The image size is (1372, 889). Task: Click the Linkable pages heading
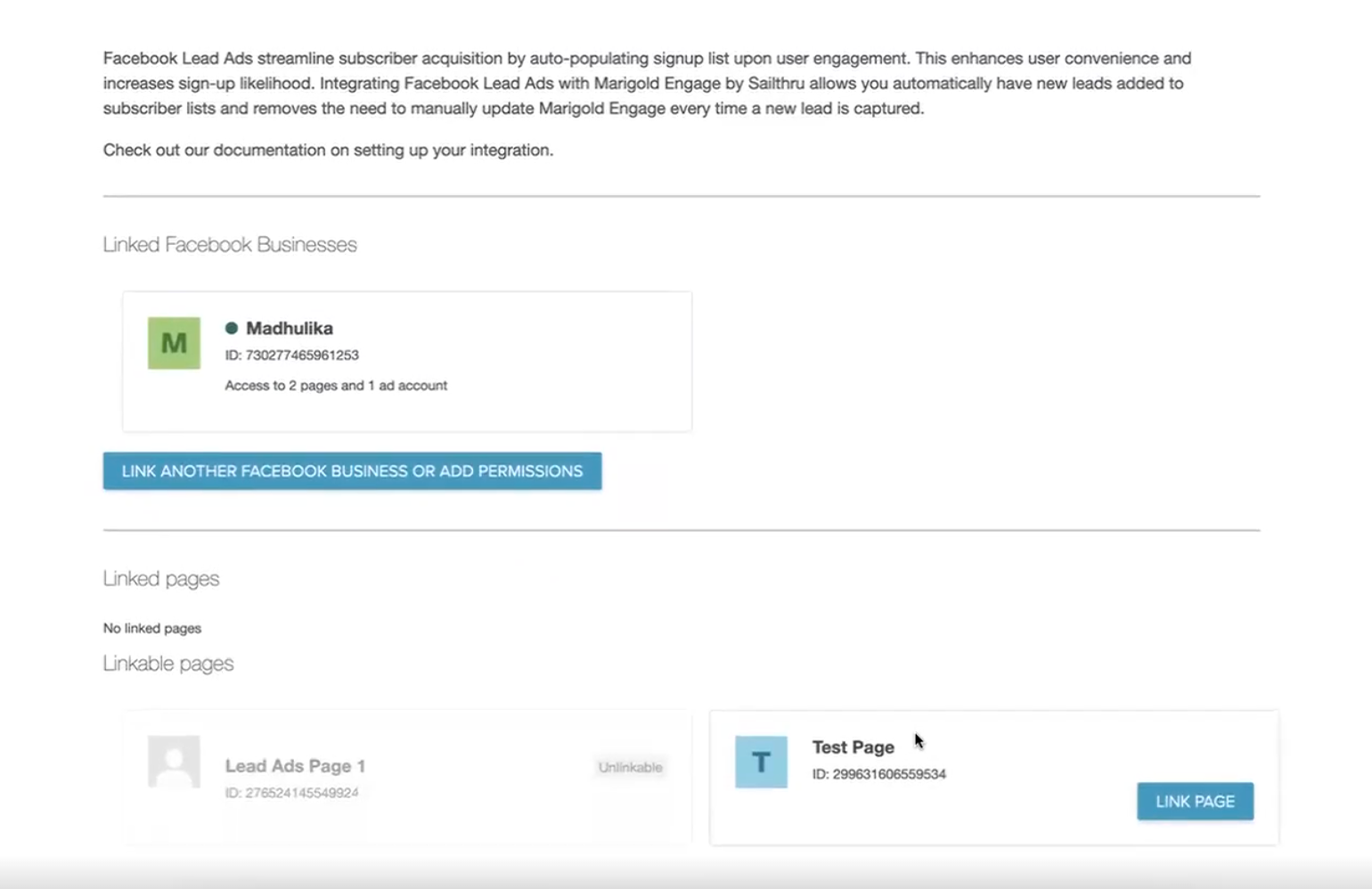pos(168,664)
